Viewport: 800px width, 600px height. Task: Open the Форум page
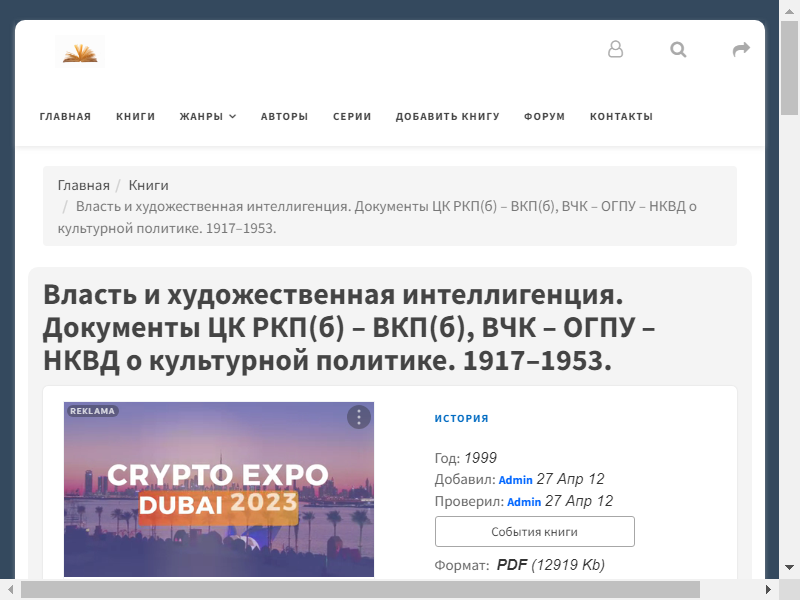pos(544,117)
